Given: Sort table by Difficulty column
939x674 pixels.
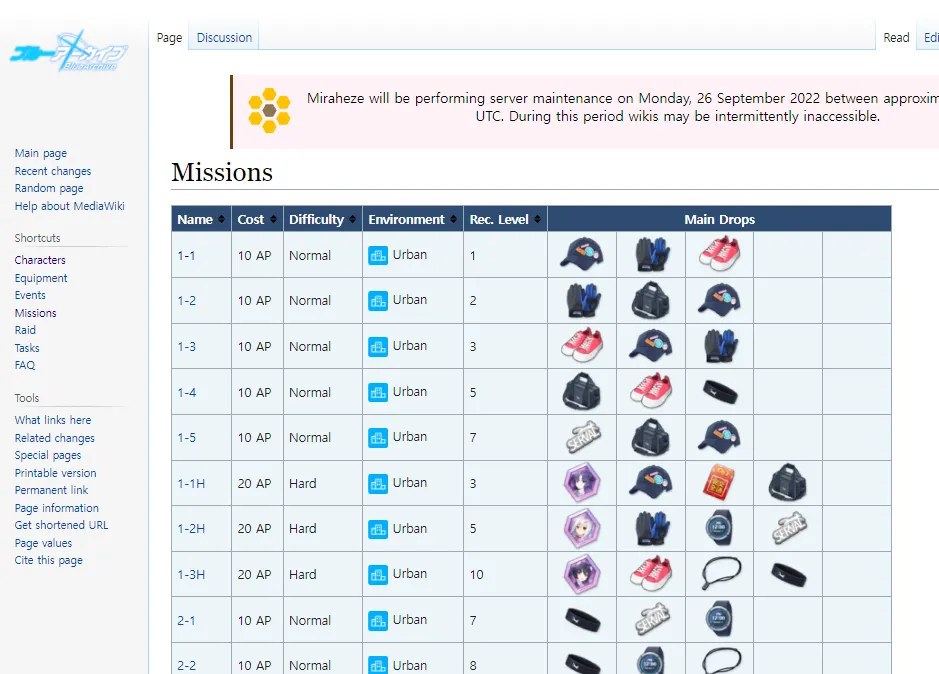Looking at the screenshot, I should point(322,219).
